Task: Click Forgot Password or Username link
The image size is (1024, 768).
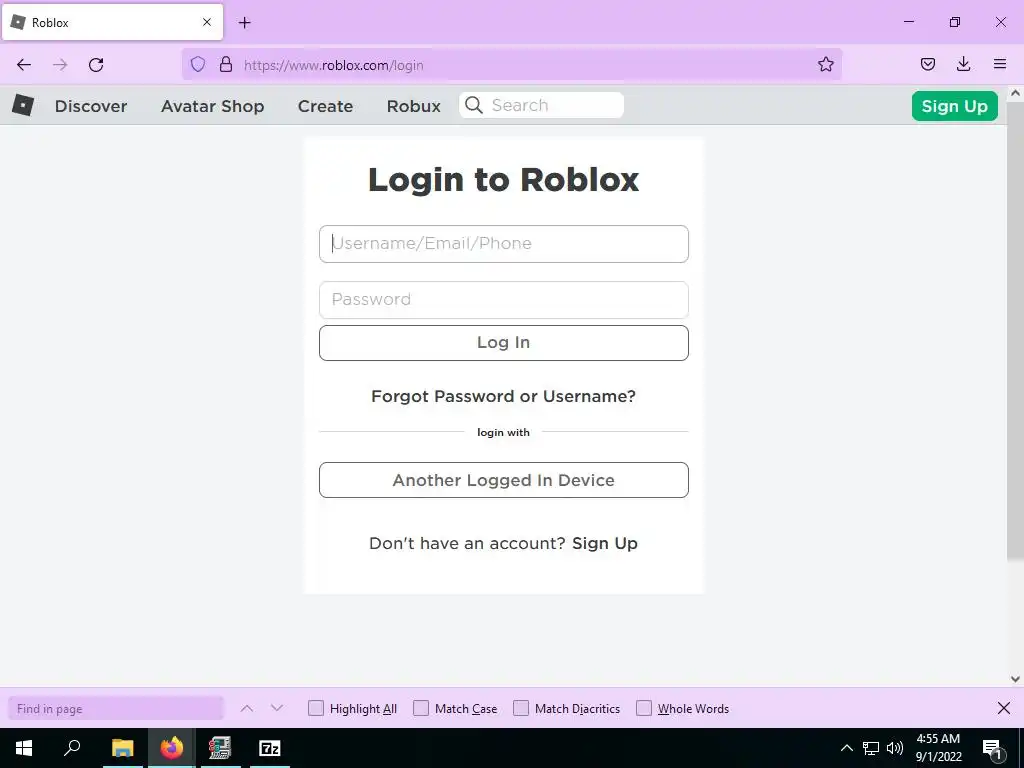Action: (x=504, y=396)
